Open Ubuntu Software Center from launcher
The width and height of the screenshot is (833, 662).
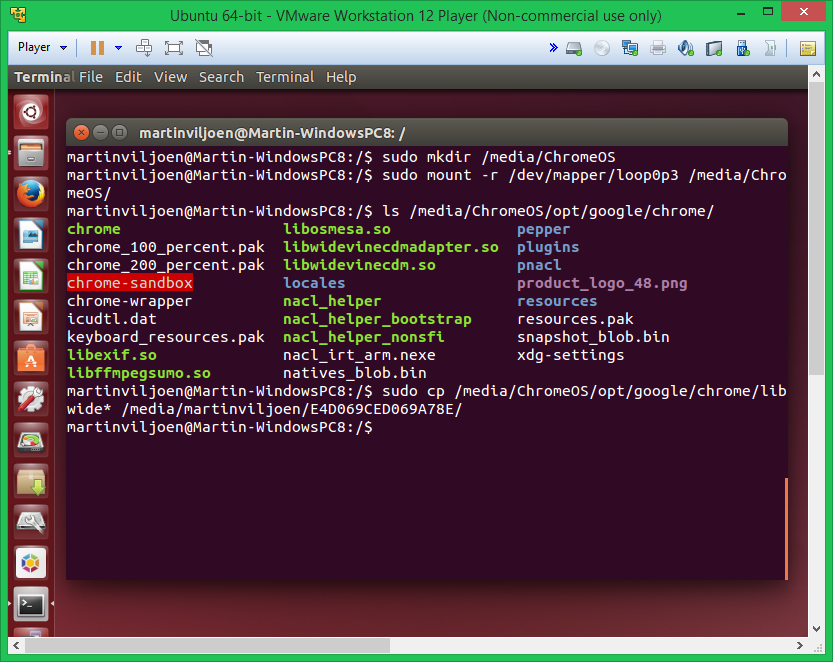click(x=31, y=358)
